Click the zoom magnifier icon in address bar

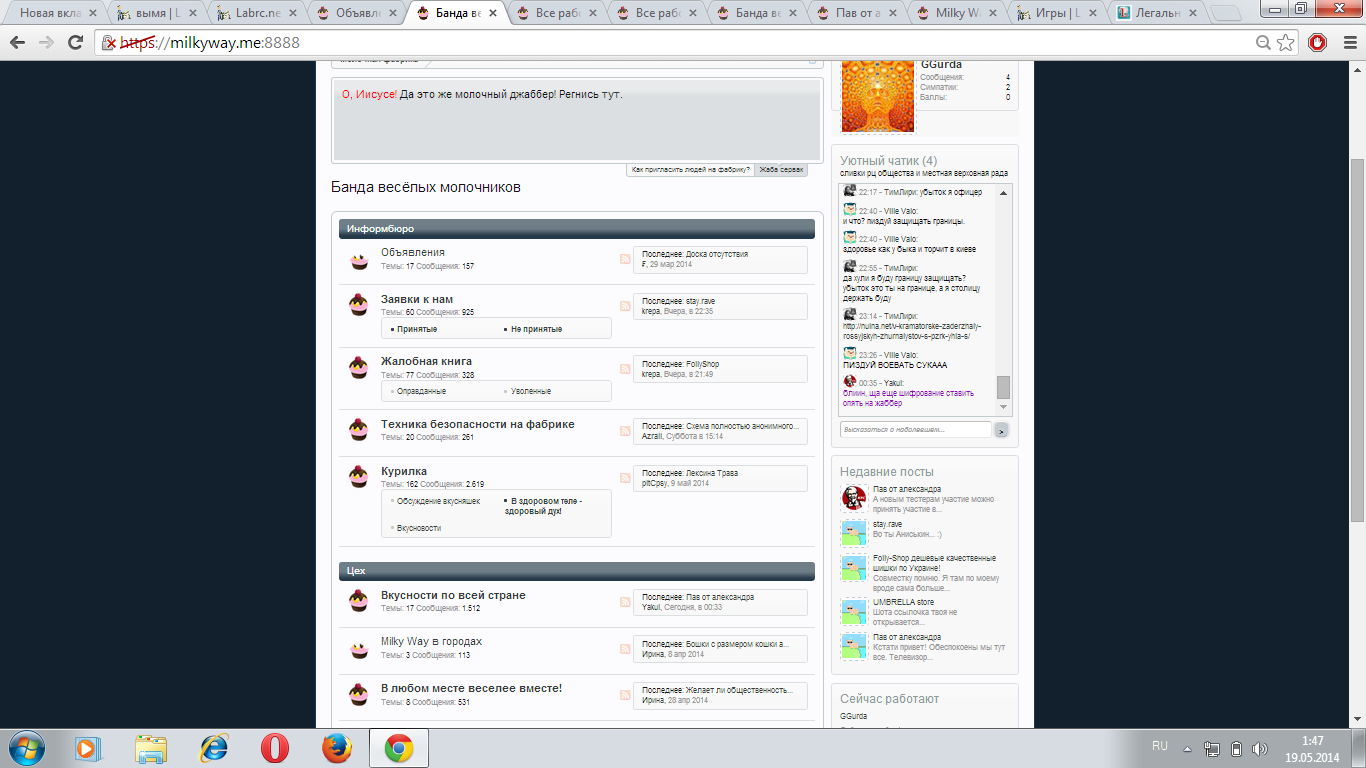[x=1264, y=43]
